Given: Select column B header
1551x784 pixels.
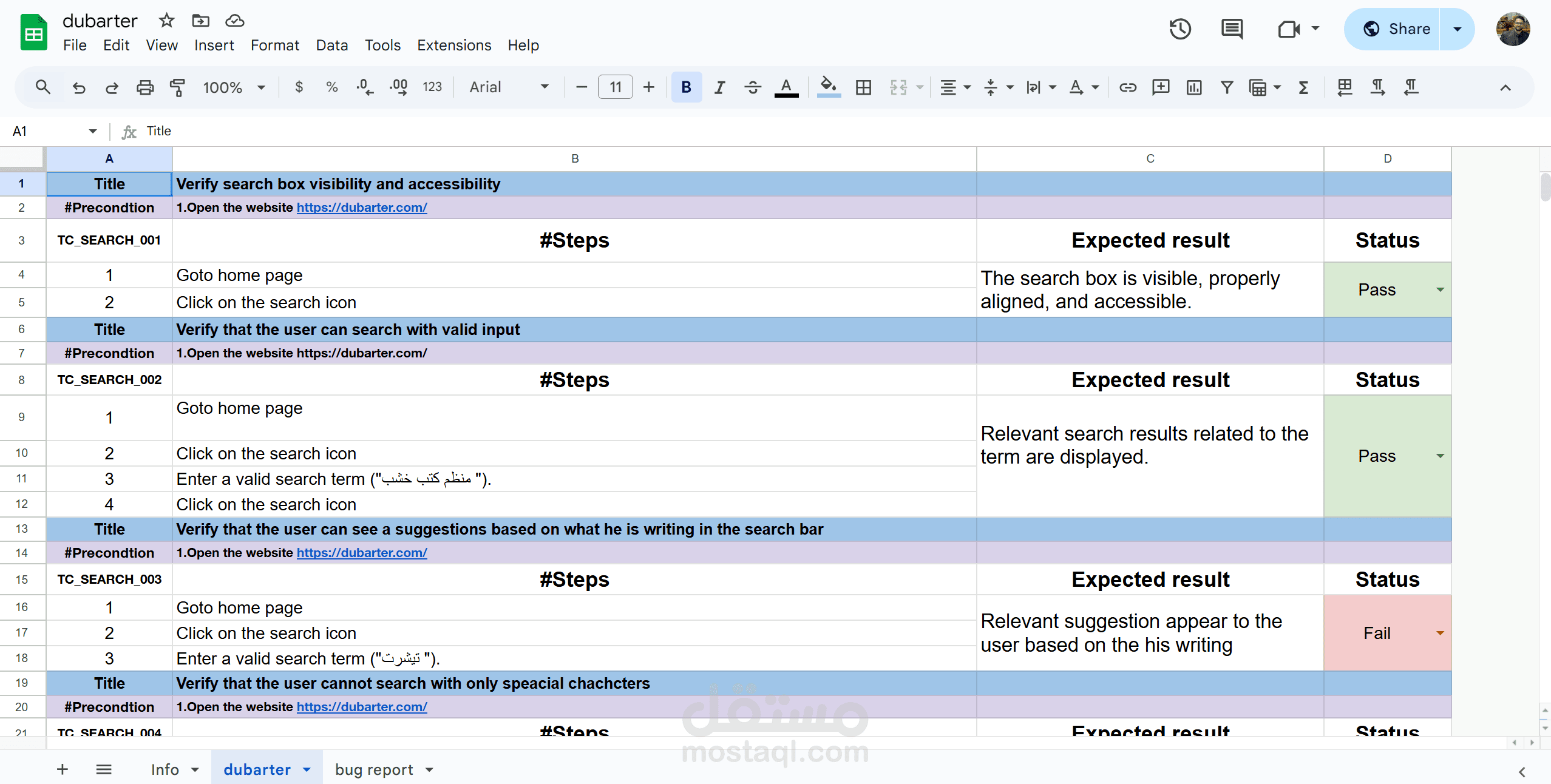Looking at the screenshot, I should pyautogui.click(x=574, y=158).
